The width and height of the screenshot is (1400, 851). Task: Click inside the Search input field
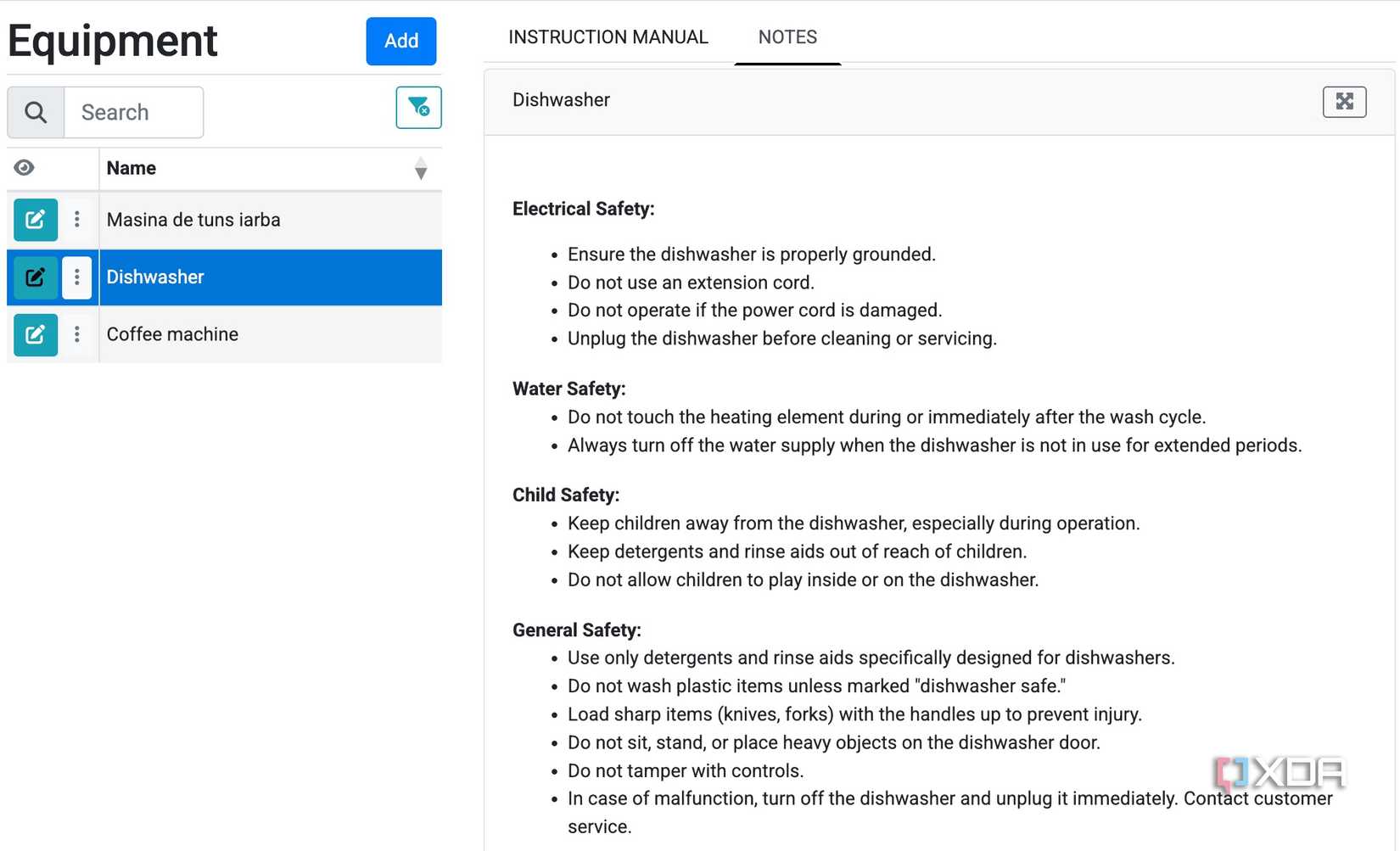pyautogui.click(x=133, y=111)
